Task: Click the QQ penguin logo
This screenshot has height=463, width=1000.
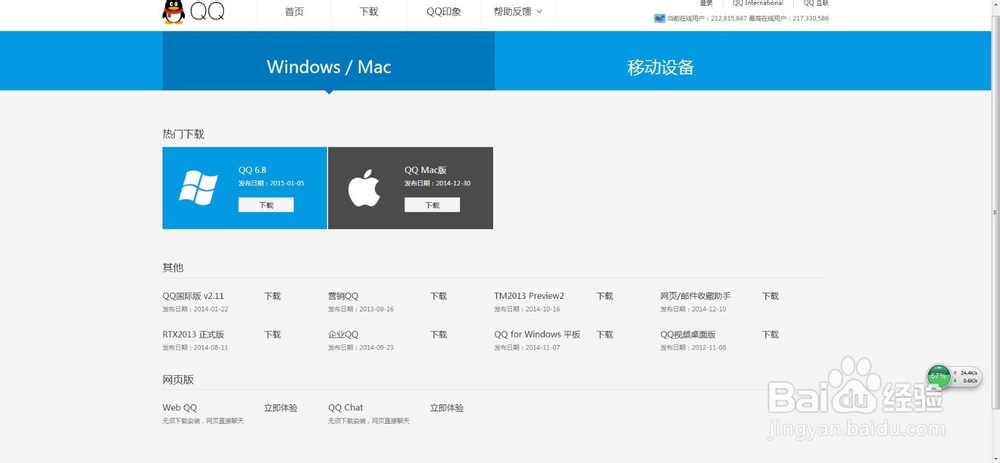Action: pyautogui.click(x=173, y=12)
